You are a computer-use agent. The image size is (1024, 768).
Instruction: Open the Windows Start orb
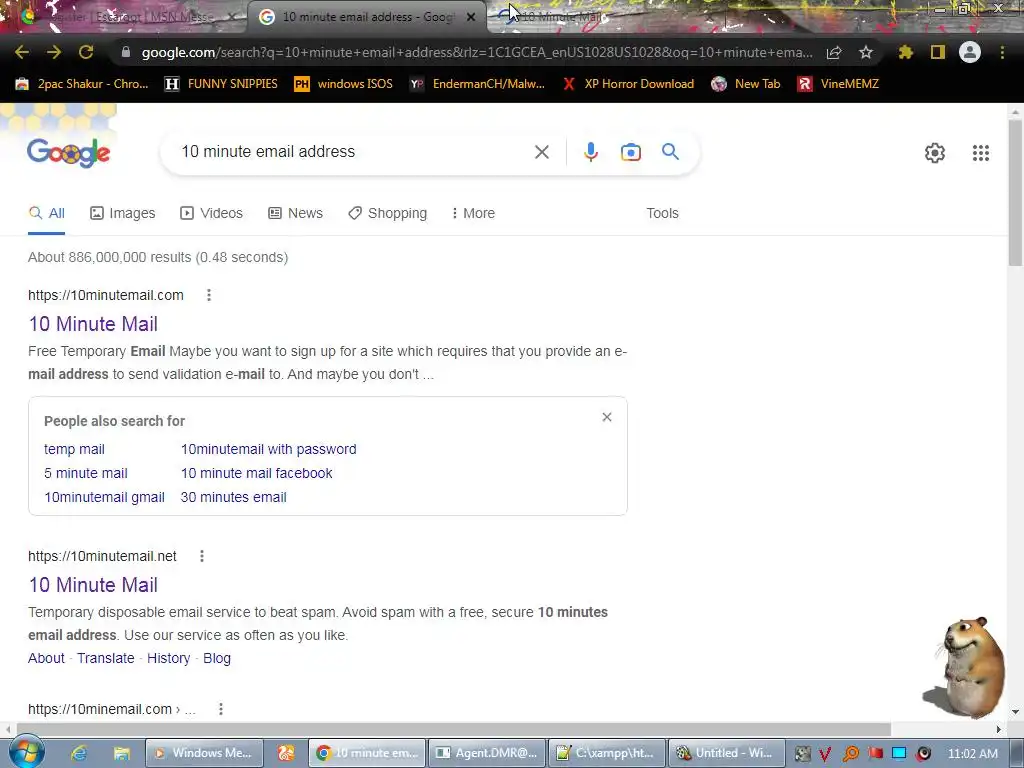(26, 752)
